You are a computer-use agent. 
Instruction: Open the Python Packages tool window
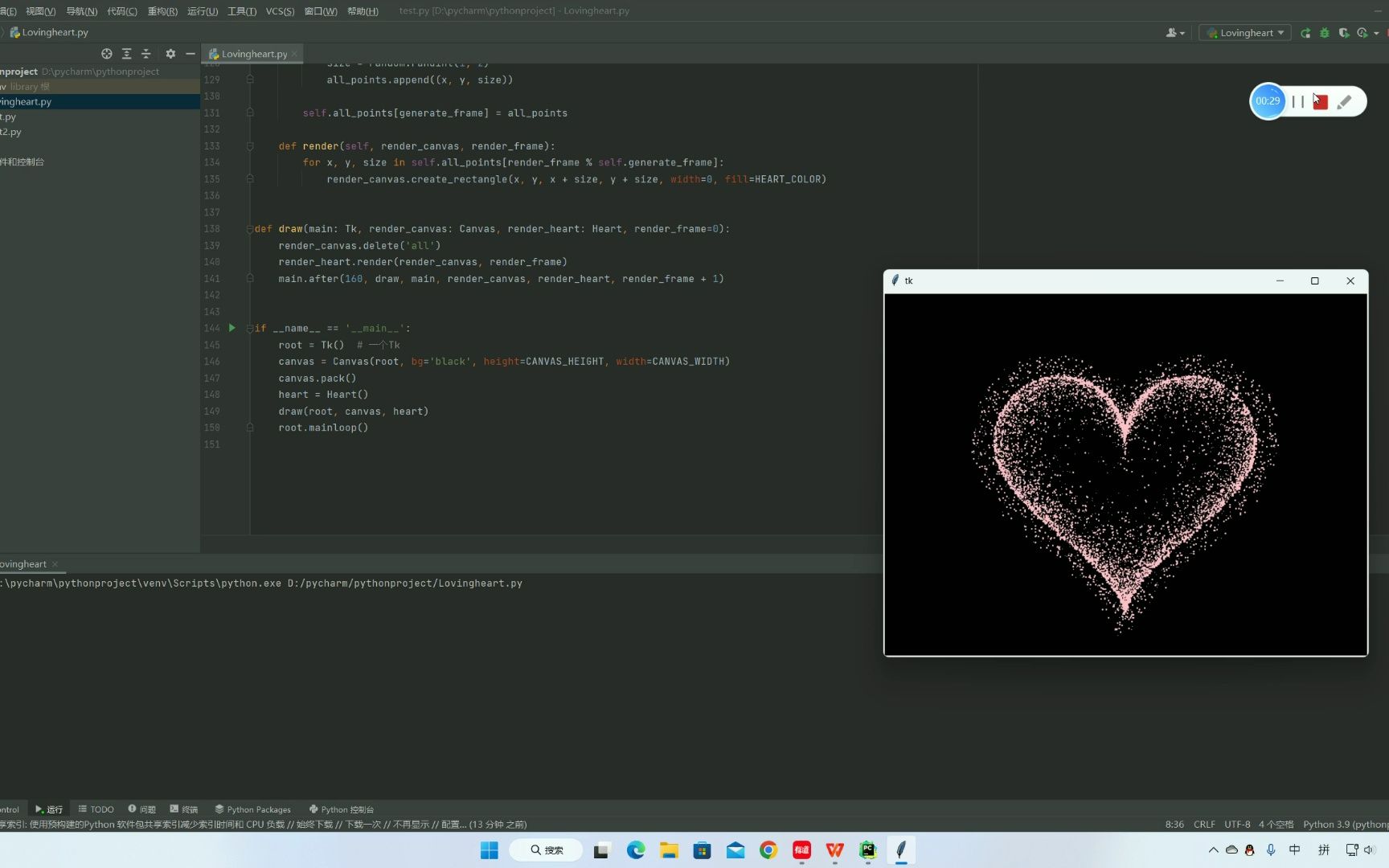coord(253,809)
